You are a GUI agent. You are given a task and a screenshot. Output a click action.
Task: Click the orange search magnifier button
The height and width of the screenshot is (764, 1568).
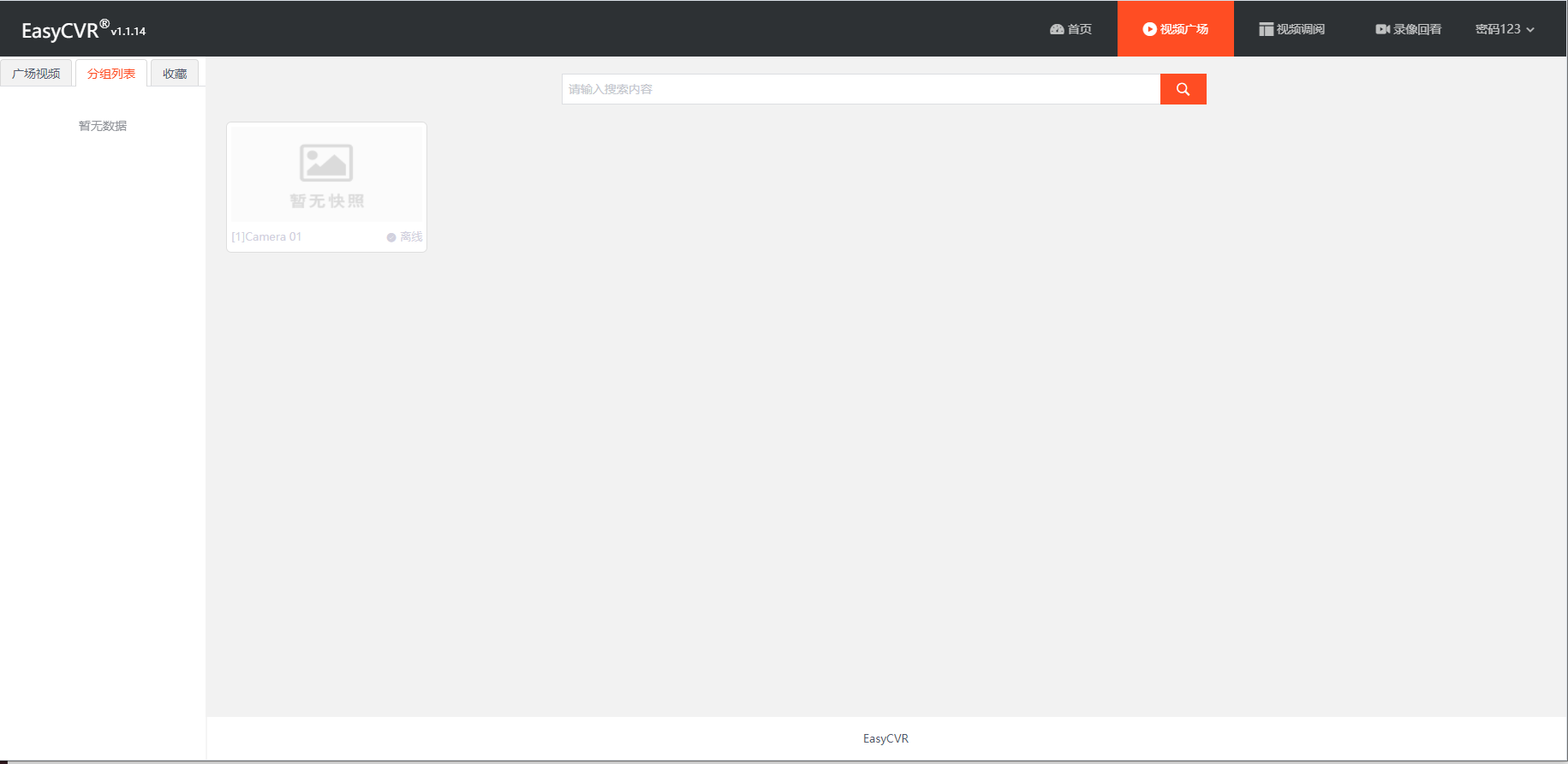(1183, 89)
